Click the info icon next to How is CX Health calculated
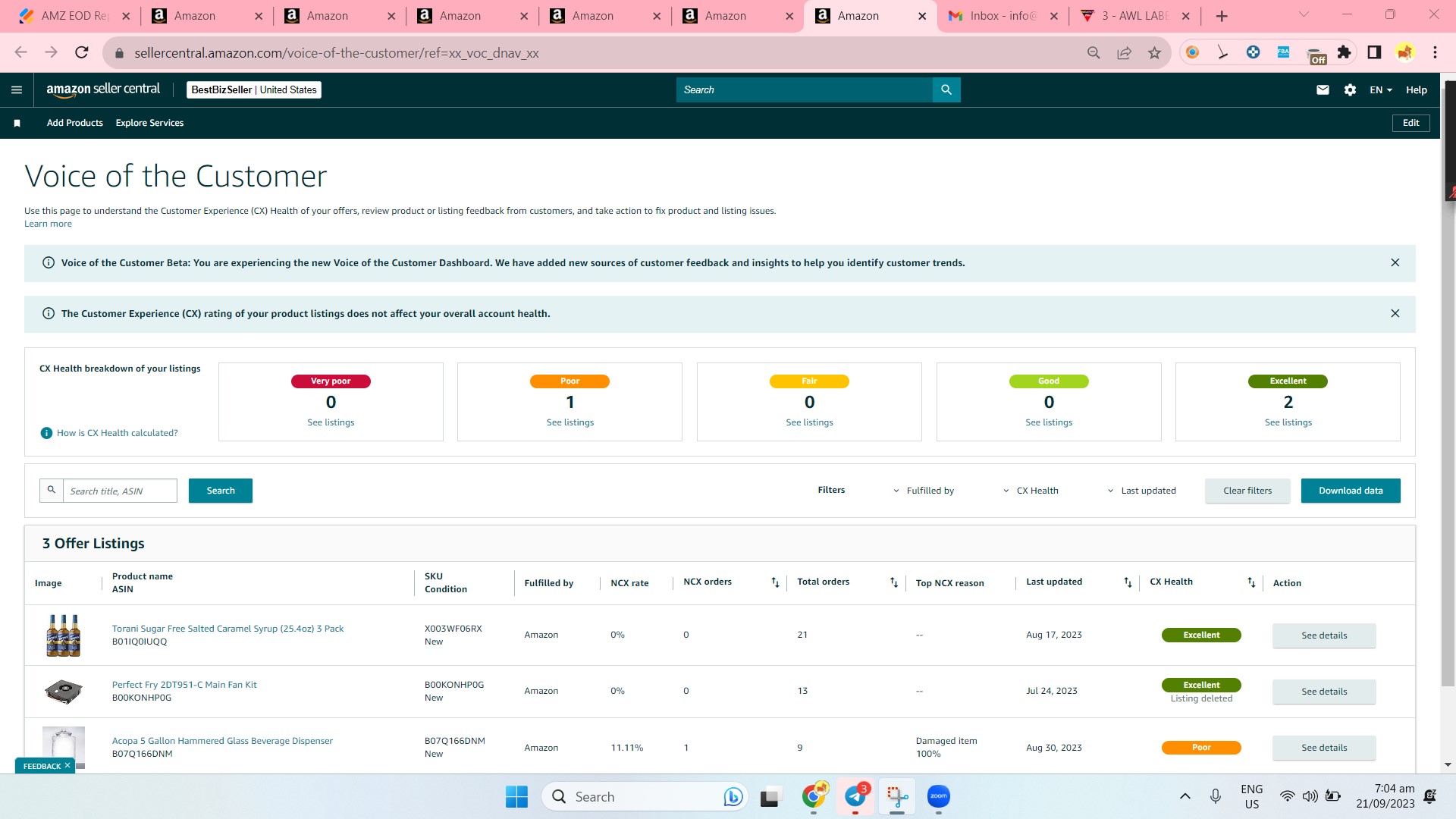The width and height of the screenshot is (1456, 819). click(46, 433)
